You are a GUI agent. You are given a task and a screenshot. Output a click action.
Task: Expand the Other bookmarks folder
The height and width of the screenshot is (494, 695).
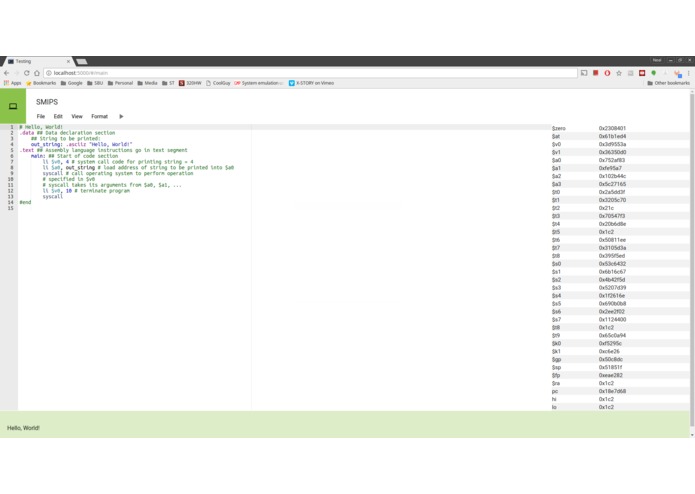[x=668, y=83]
